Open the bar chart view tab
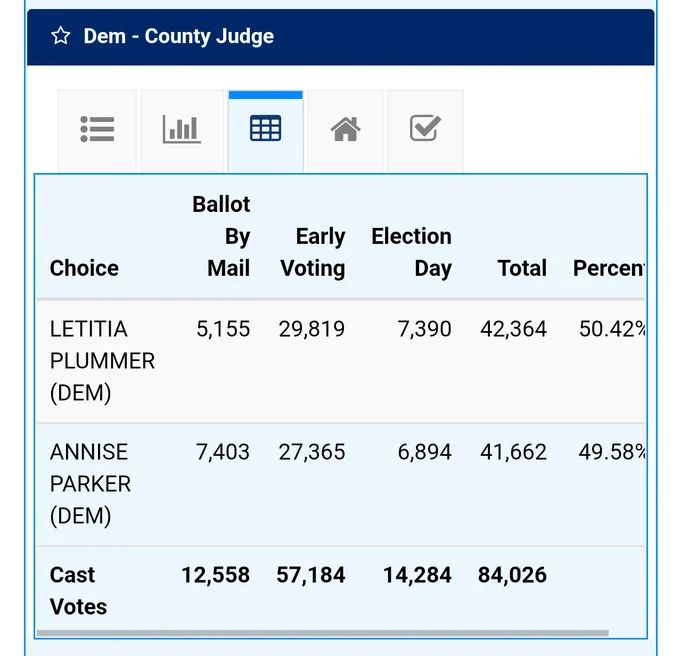 tap(182, 130)
